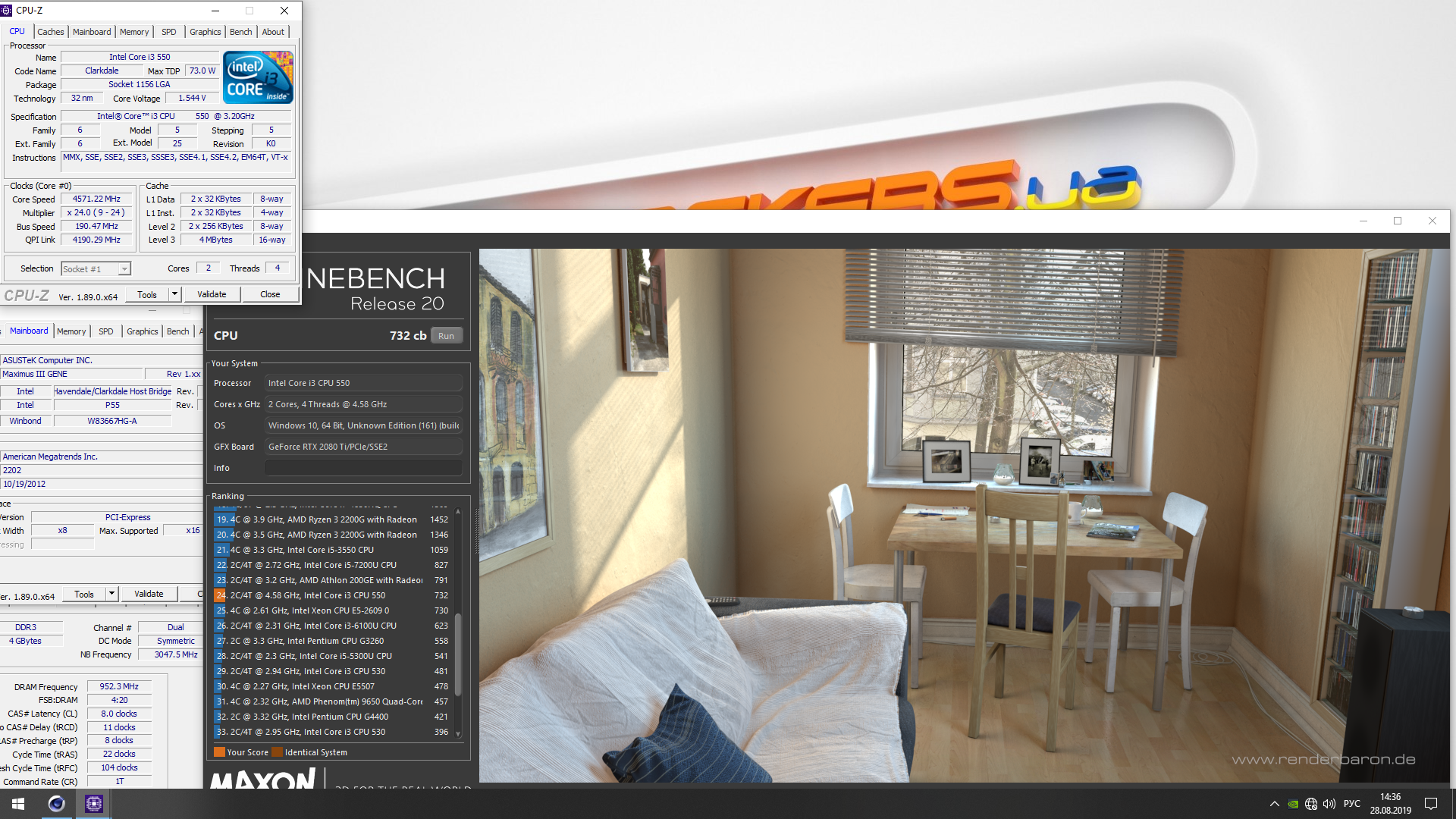The height and width of the screenshot is (819, 1456).
Task: Click the Core Speed 4571.22 MHz value
Action: [96, 199]
